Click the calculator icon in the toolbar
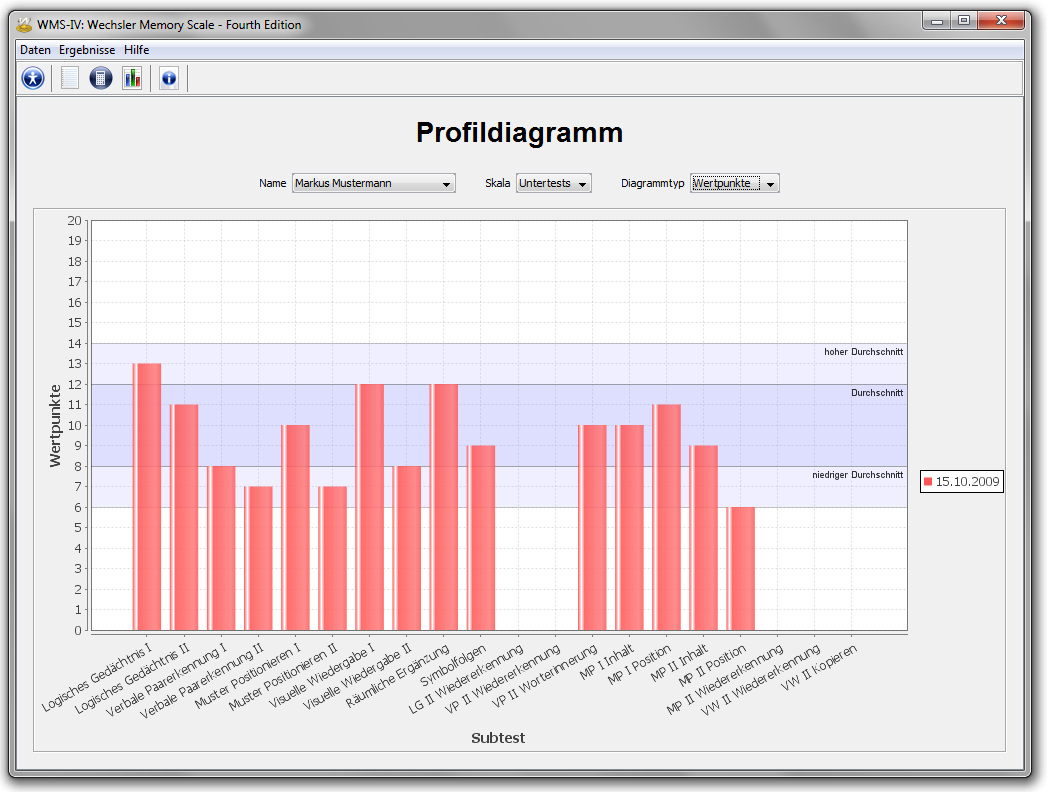 [101, 78]
